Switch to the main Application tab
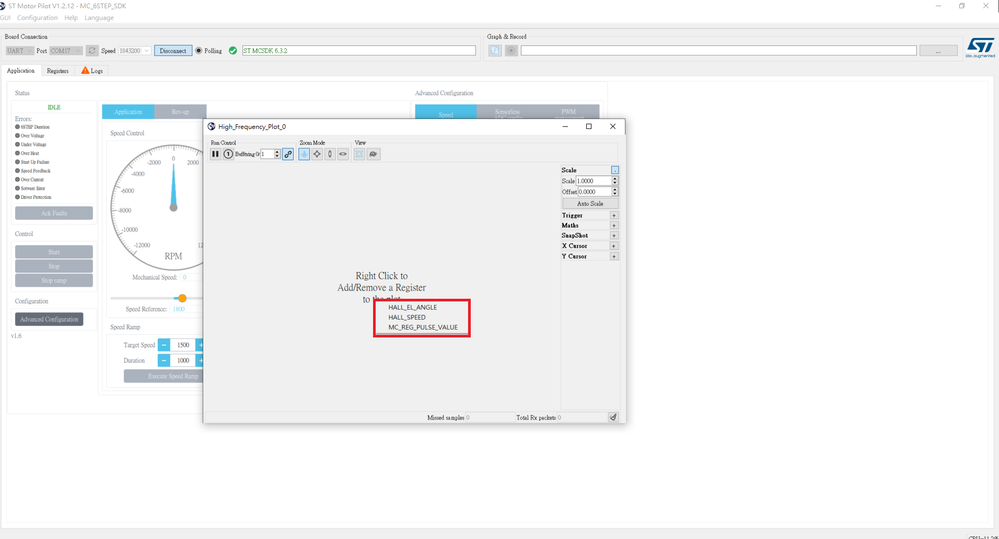The width and height of the screenshot is (999, 539). point(21,71)
